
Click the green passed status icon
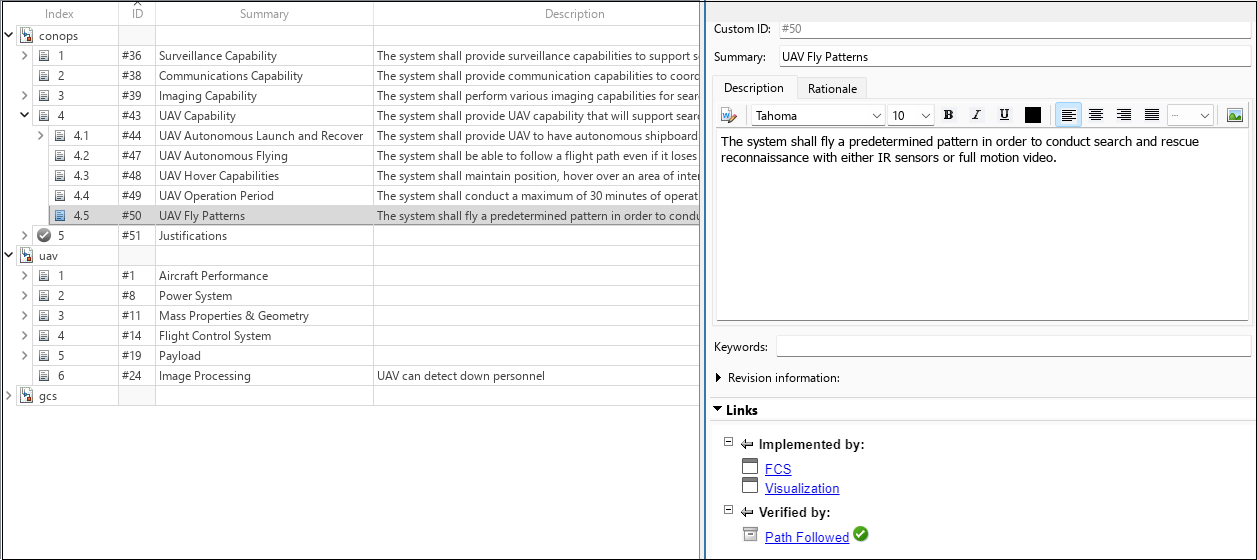[x=861, y=534]
